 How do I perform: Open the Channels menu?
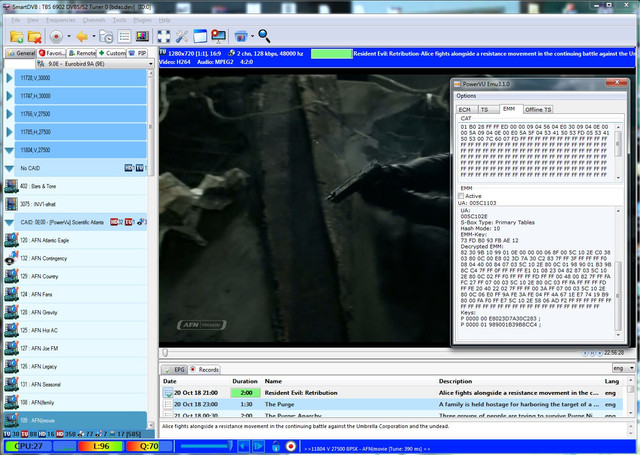pos(94,20)
